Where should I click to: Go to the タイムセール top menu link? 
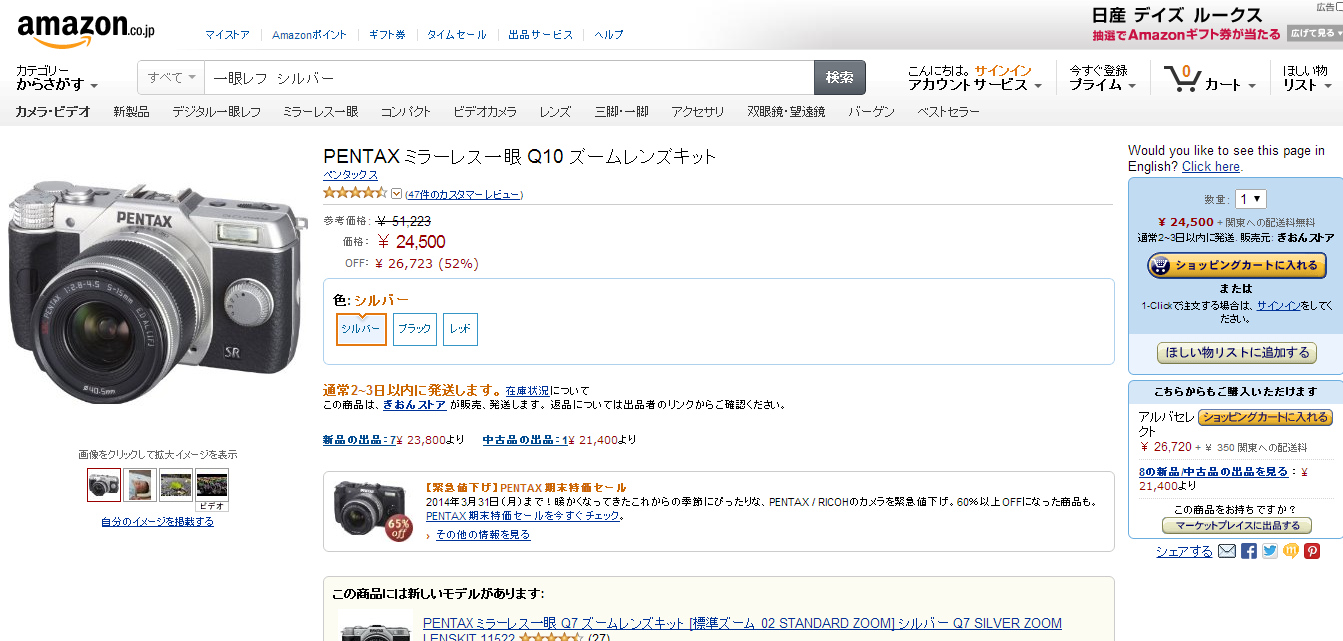click(457, 35)
